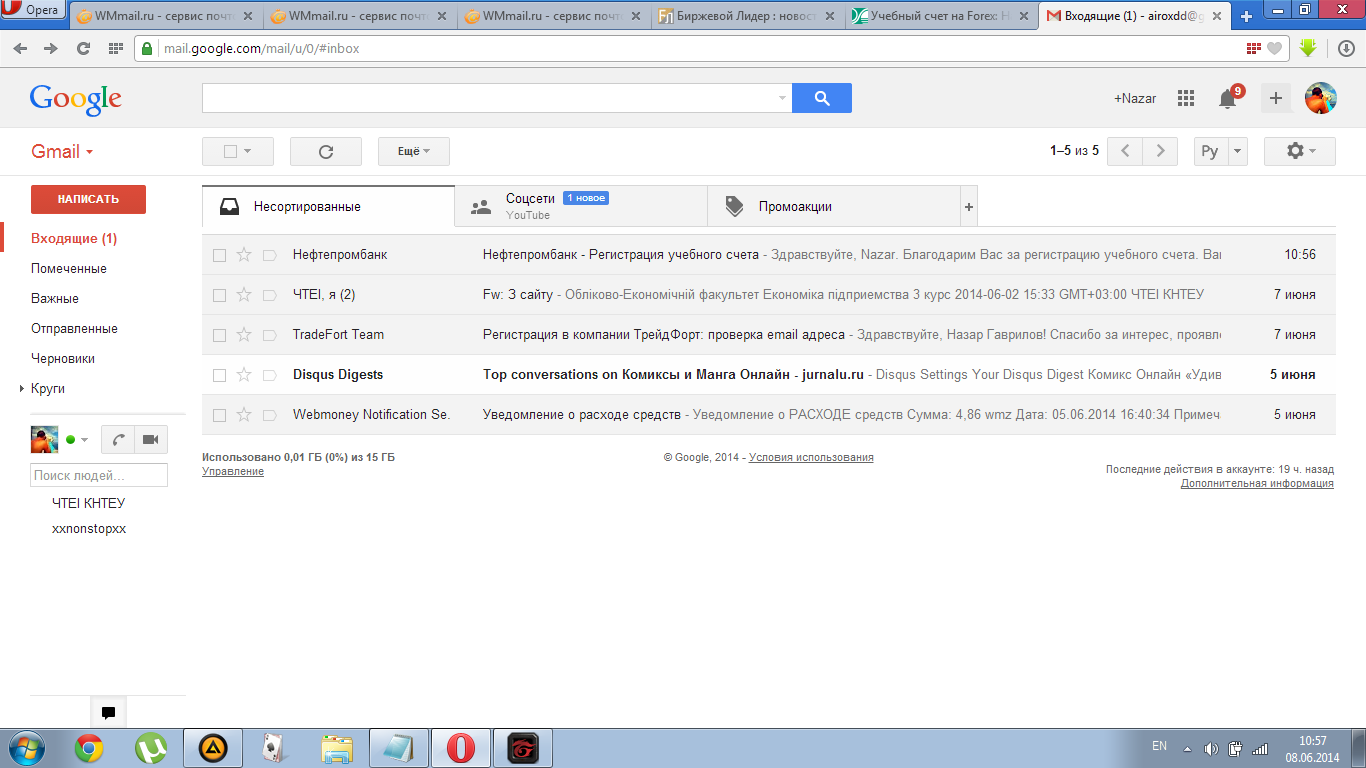Viewport: 1366px width, 768px height.
Task: Tick checkbox for Нефтепромбанк email
Action: pos(219,255)
